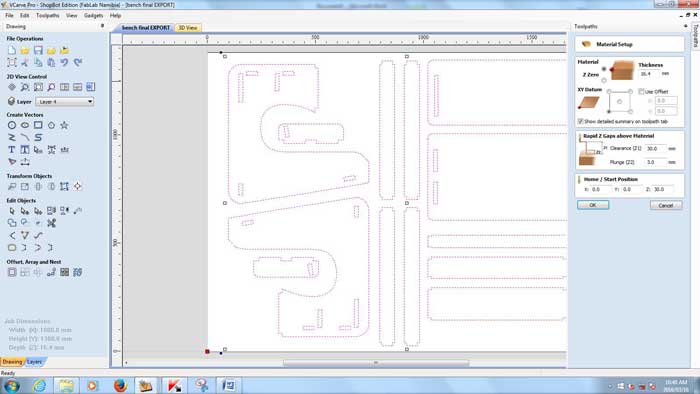Select the Draw Curve S-shaped tool
Viewport: 700px width, 394px height.
[38, 137]
